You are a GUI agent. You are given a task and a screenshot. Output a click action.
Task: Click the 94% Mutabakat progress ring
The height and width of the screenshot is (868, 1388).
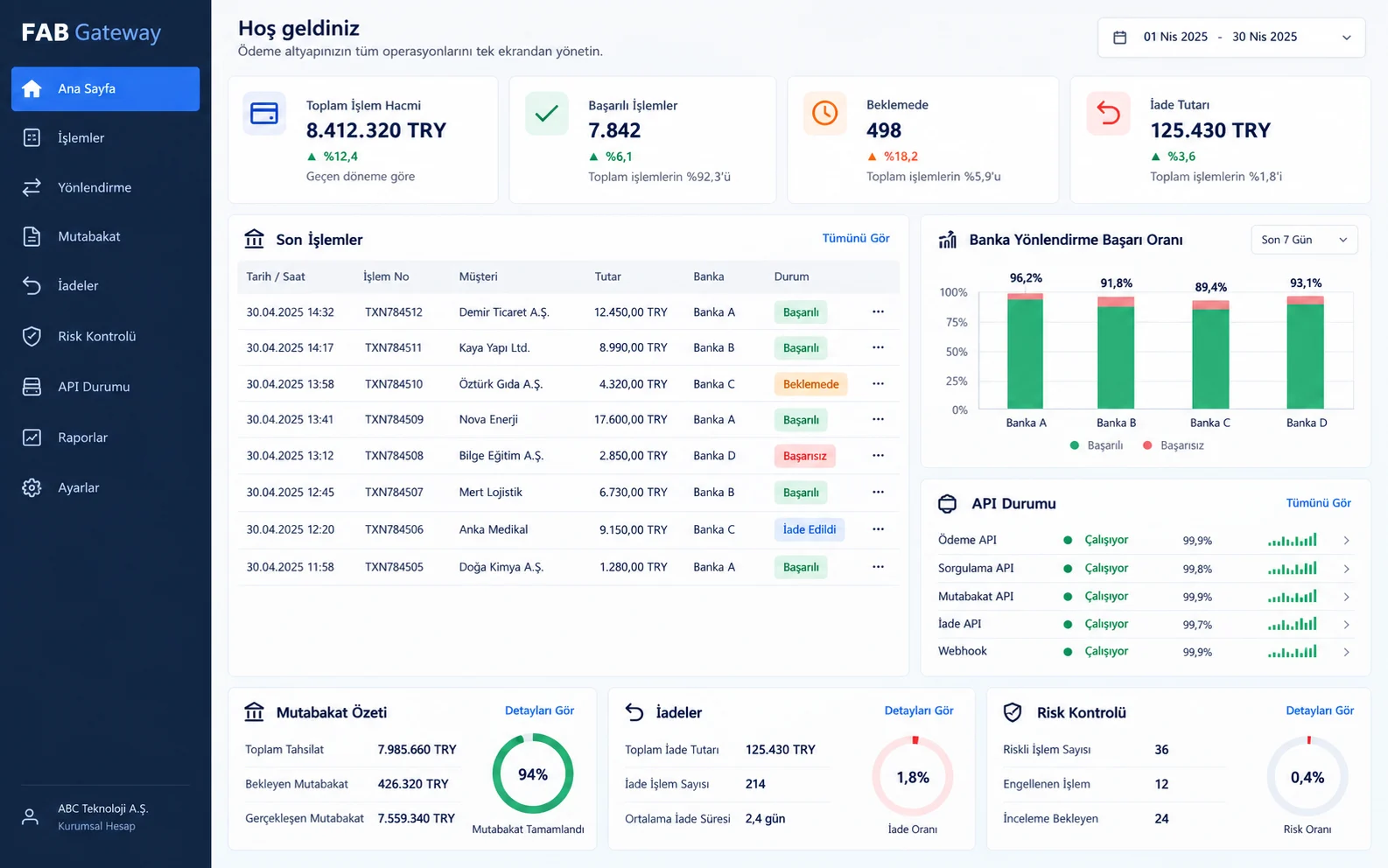tap(533, 774)
